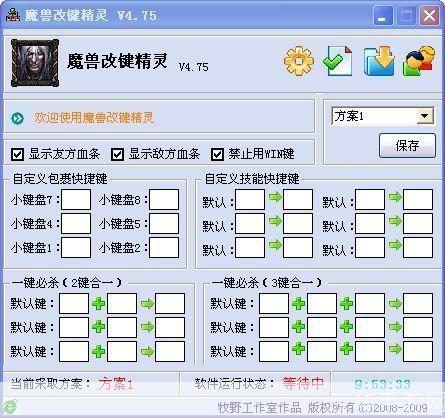
Task: Toggle 显示敌方血条 checkbox
Action: (117, 154)
